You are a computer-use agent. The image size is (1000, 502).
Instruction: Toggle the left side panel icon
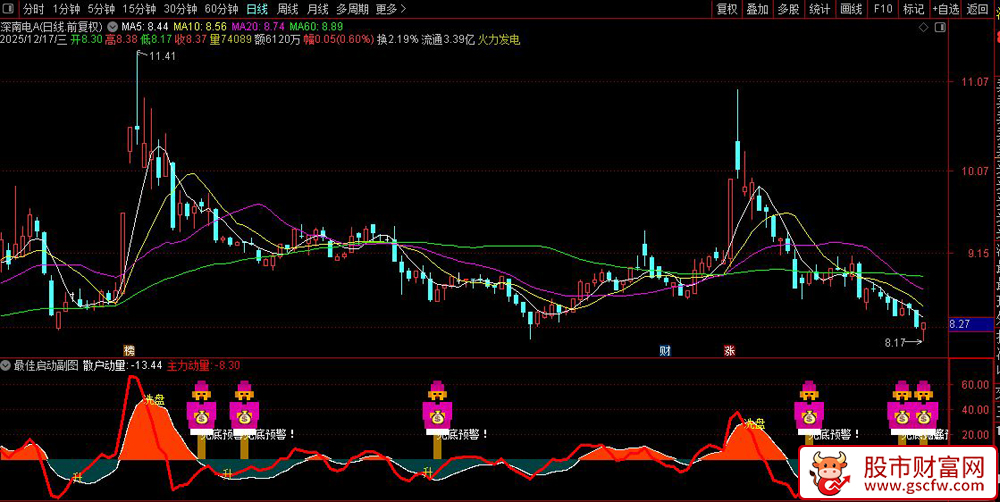pyautogui.click(x=9, y=9)
